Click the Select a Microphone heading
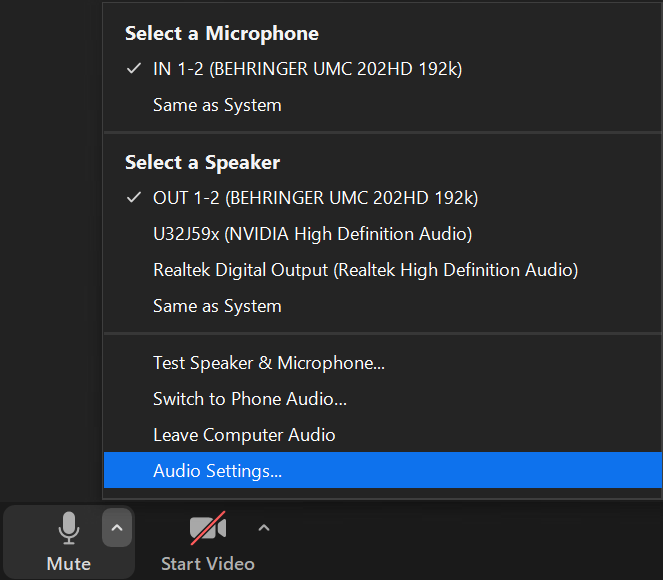This screenshot has height=580, width=663. coord(222,33)
